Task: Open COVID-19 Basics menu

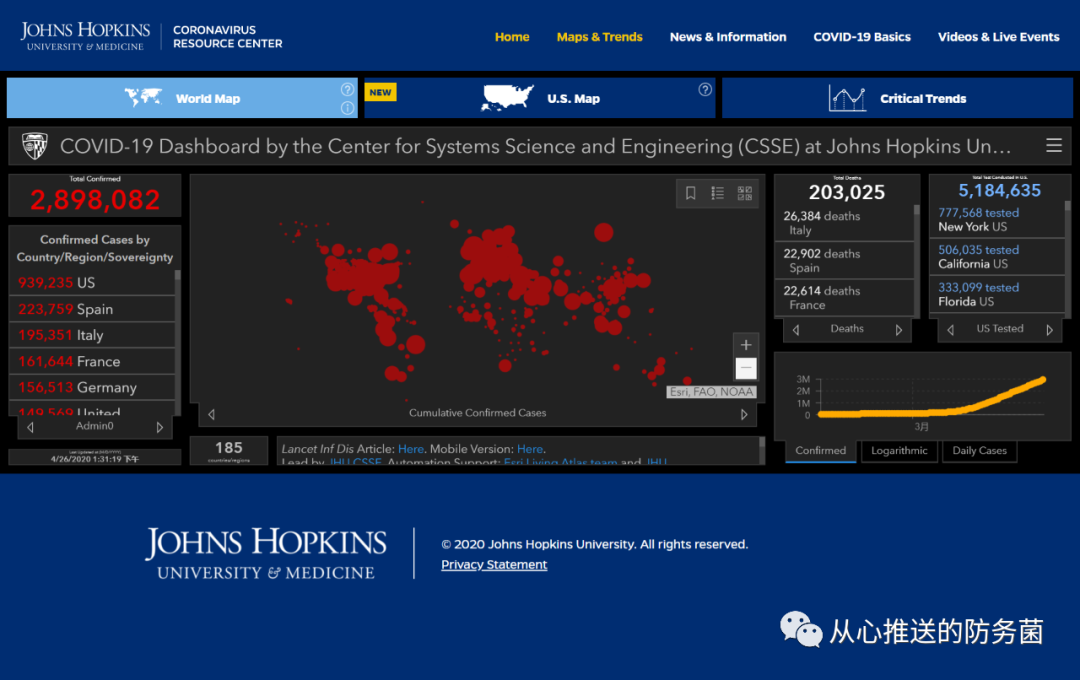Action: pyautogui.click(x=862, y=37)
